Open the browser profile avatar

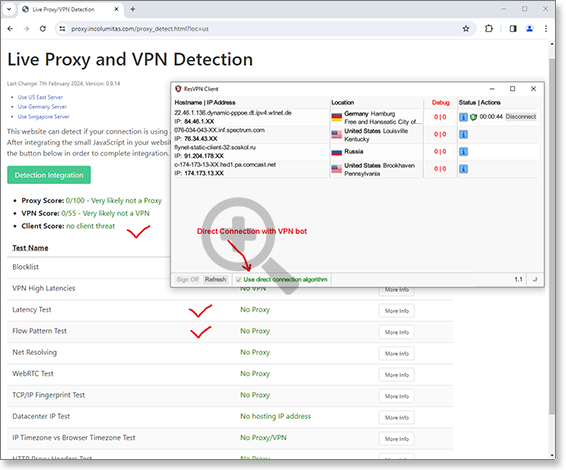click(530, 29)
